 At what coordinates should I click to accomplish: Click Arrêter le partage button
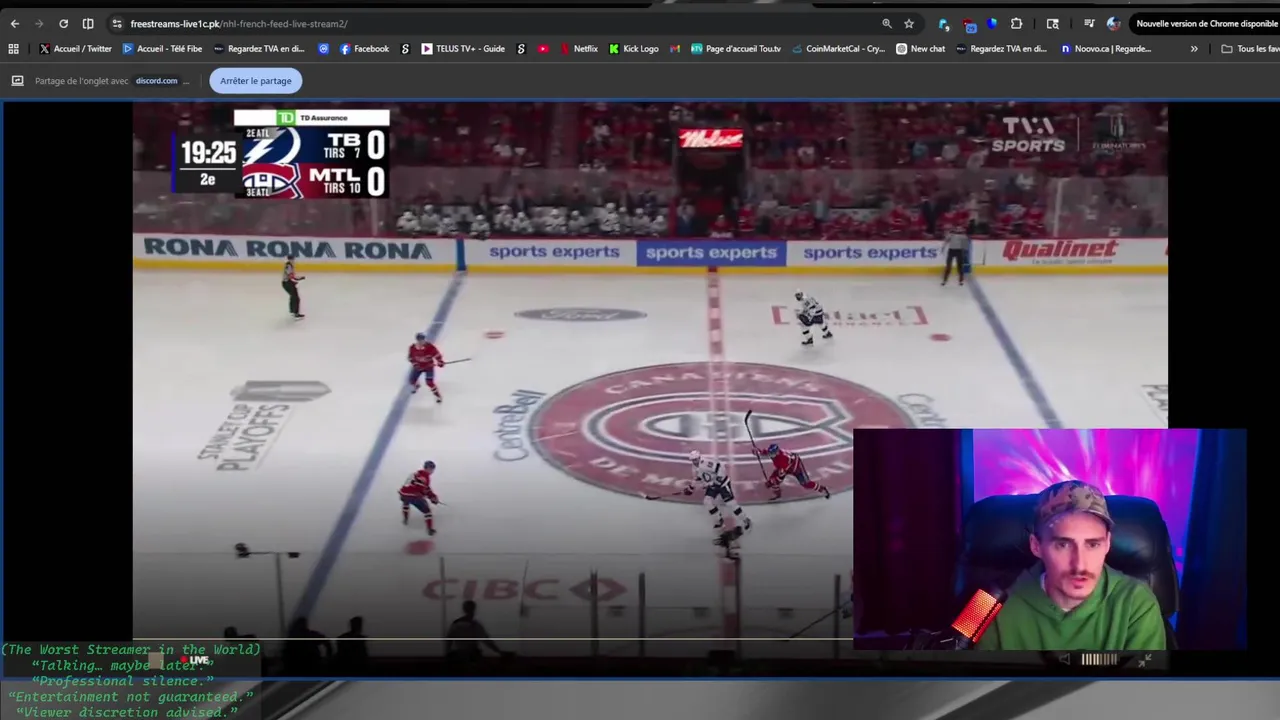(x=256, y=81)
